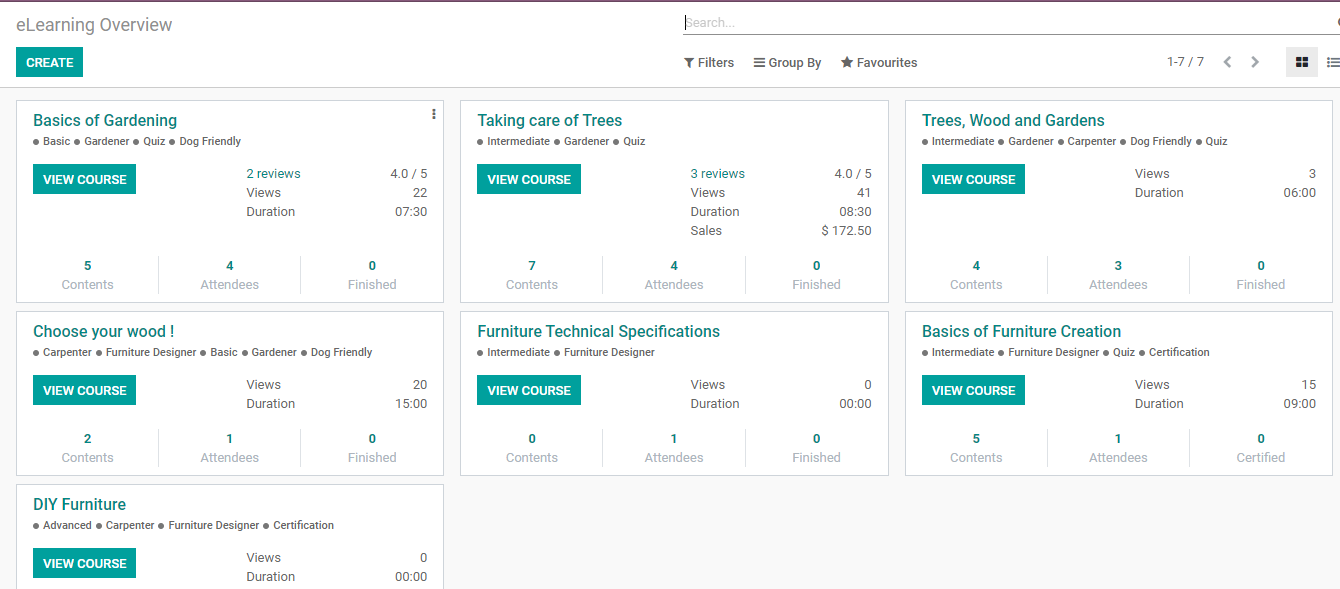Click the $ 172.50 sales value
This screenshot has height=589, width=1340.
tap(846, 230)
